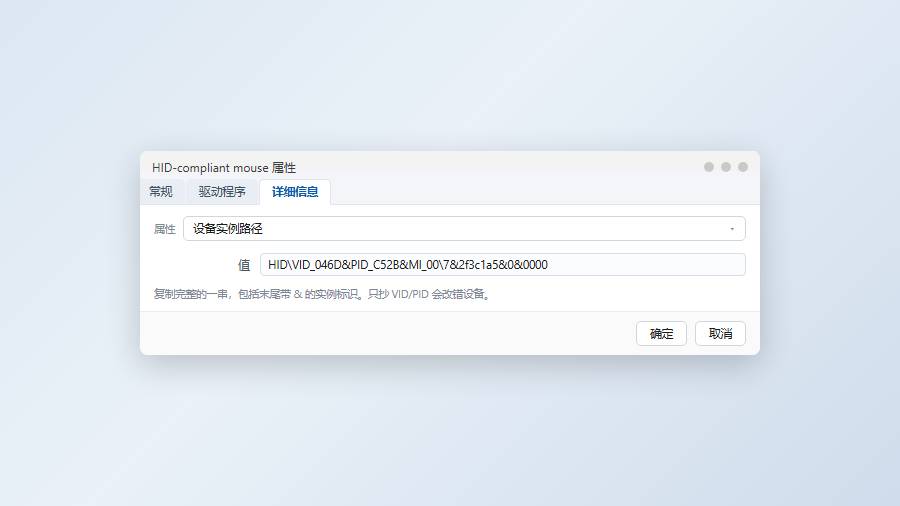
Task: Open the 设备实例路径 property dropdown
Action: [464, 229]
